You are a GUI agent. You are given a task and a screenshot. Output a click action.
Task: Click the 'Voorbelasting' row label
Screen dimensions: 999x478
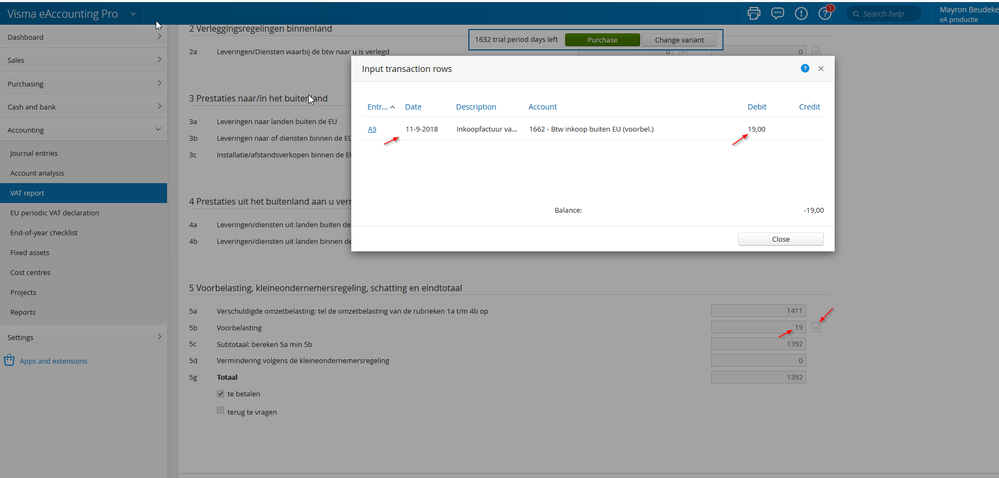tap(239, 328)
